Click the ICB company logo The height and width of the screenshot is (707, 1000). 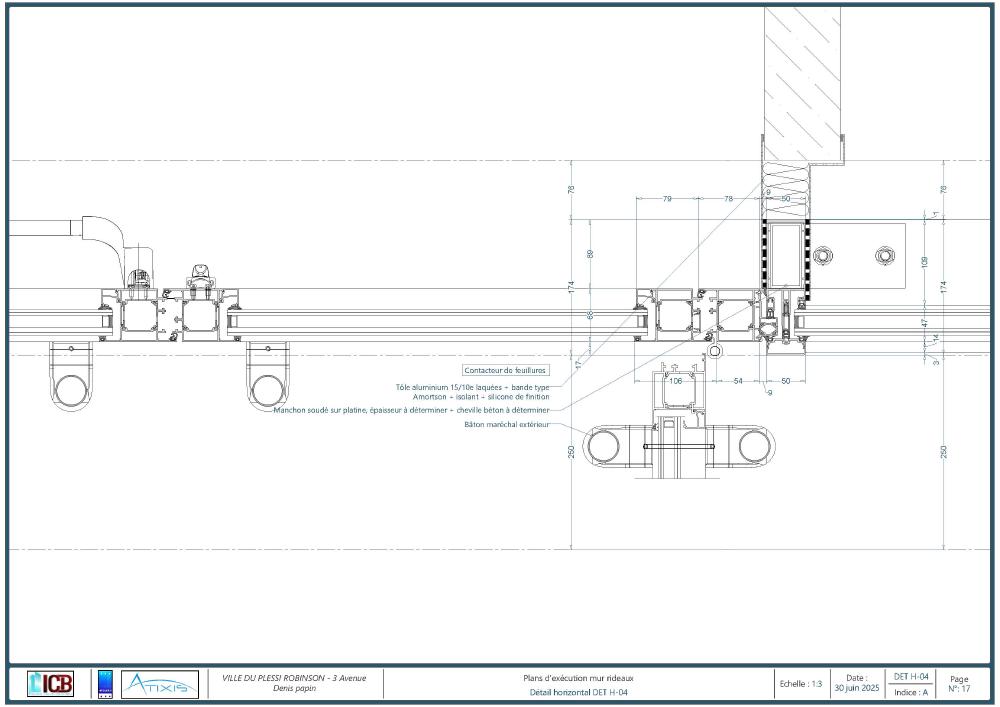tap(50, 684)
